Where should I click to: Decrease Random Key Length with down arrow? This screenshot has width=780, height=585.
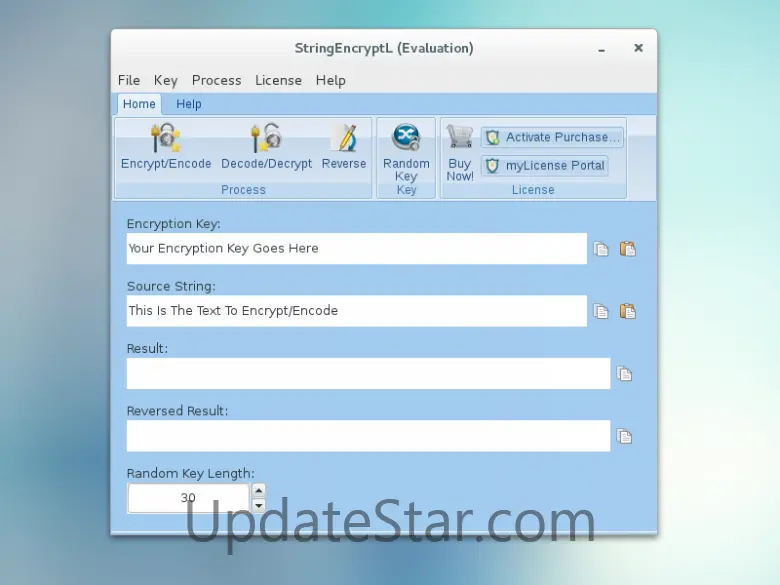tap(259, 505)
